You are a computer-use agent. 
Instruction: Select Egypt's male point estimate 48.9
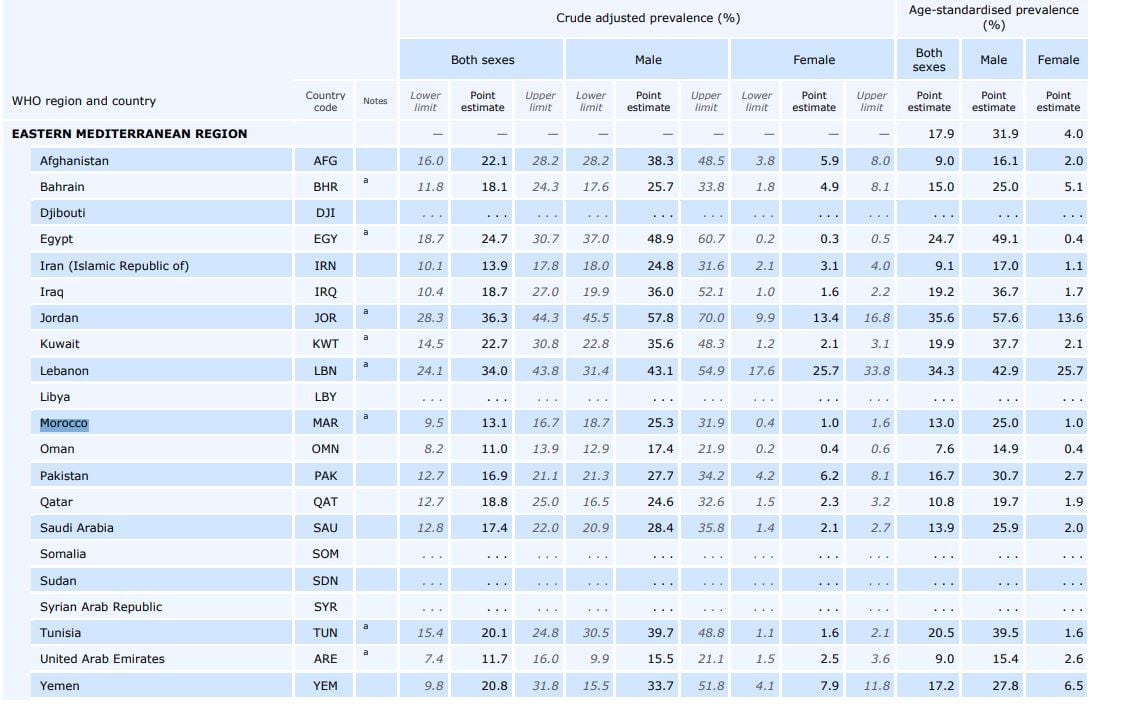point(660,239)
